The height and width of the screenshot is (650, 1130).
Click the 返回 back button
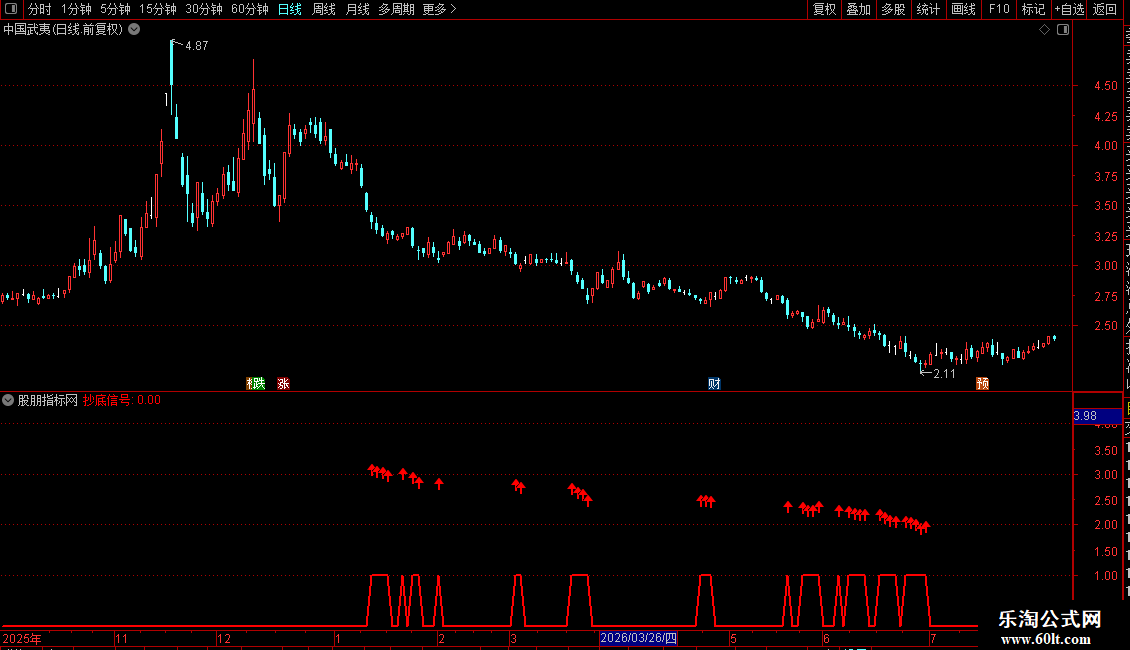click(1105, 9)
